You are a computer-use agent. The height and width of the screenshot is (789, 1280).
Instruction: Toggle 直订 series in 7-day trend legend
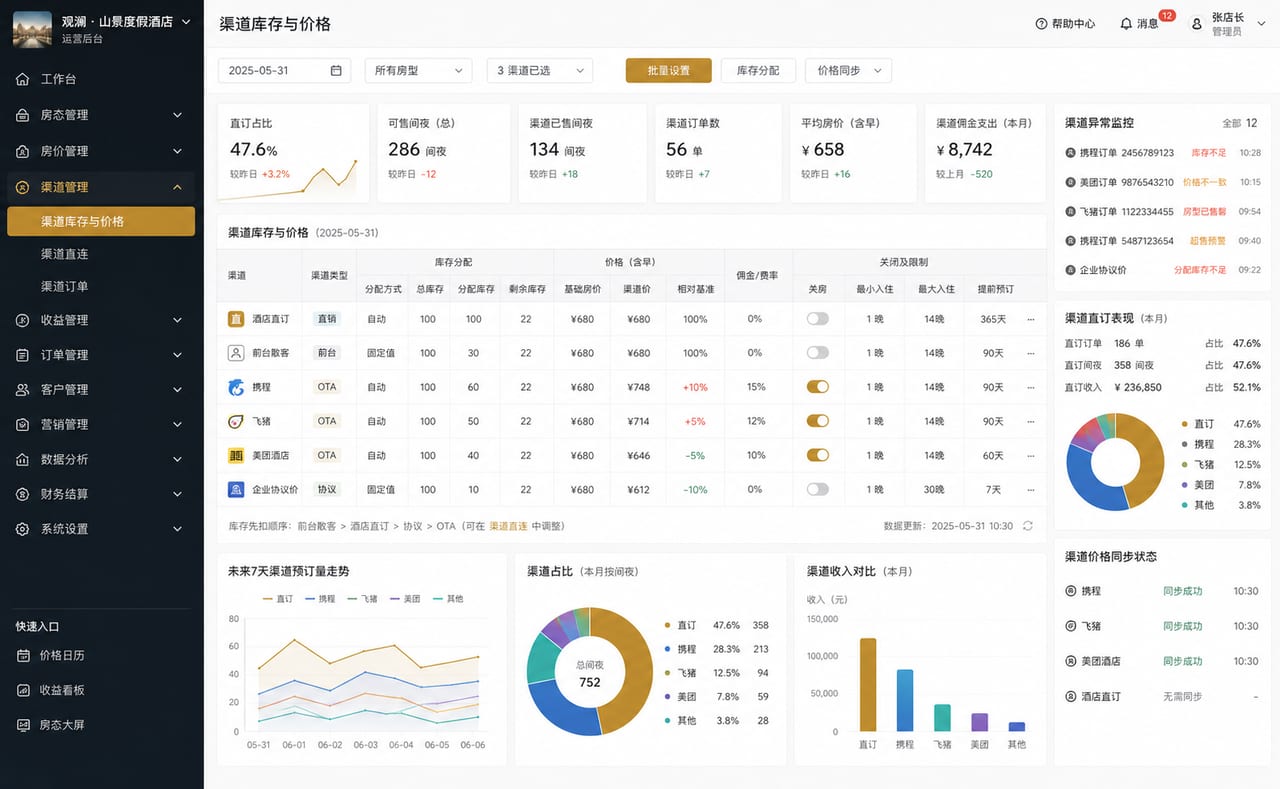[x=278, y=599]
